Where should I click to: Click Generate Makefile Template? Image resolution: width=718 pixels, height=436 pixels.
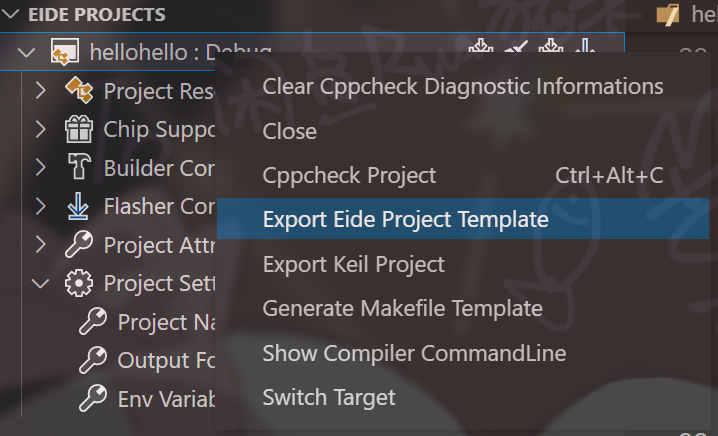(402, 308)
